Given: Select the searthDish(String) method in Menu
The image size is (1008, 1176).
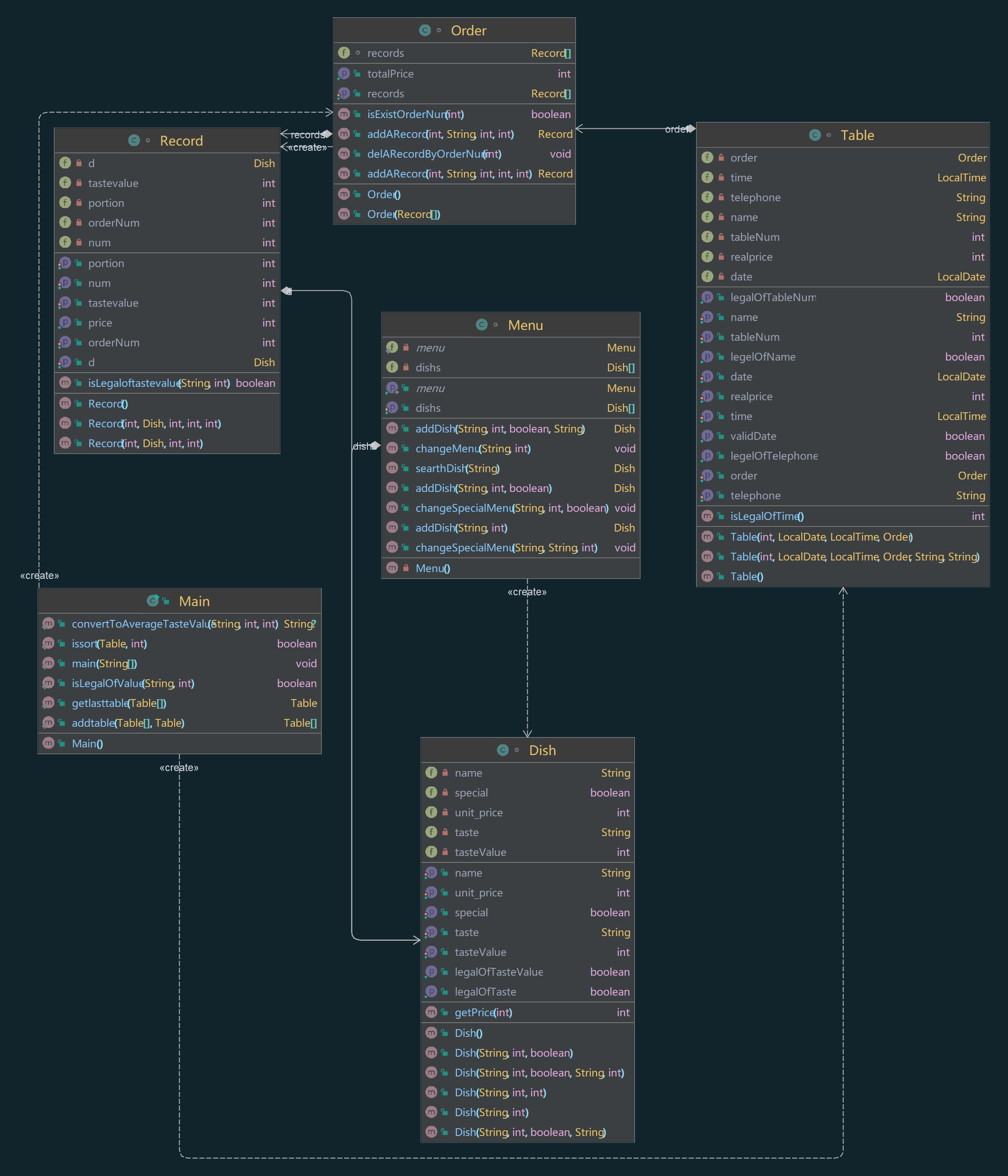Looking at the screenshot, I should (457, 468).
